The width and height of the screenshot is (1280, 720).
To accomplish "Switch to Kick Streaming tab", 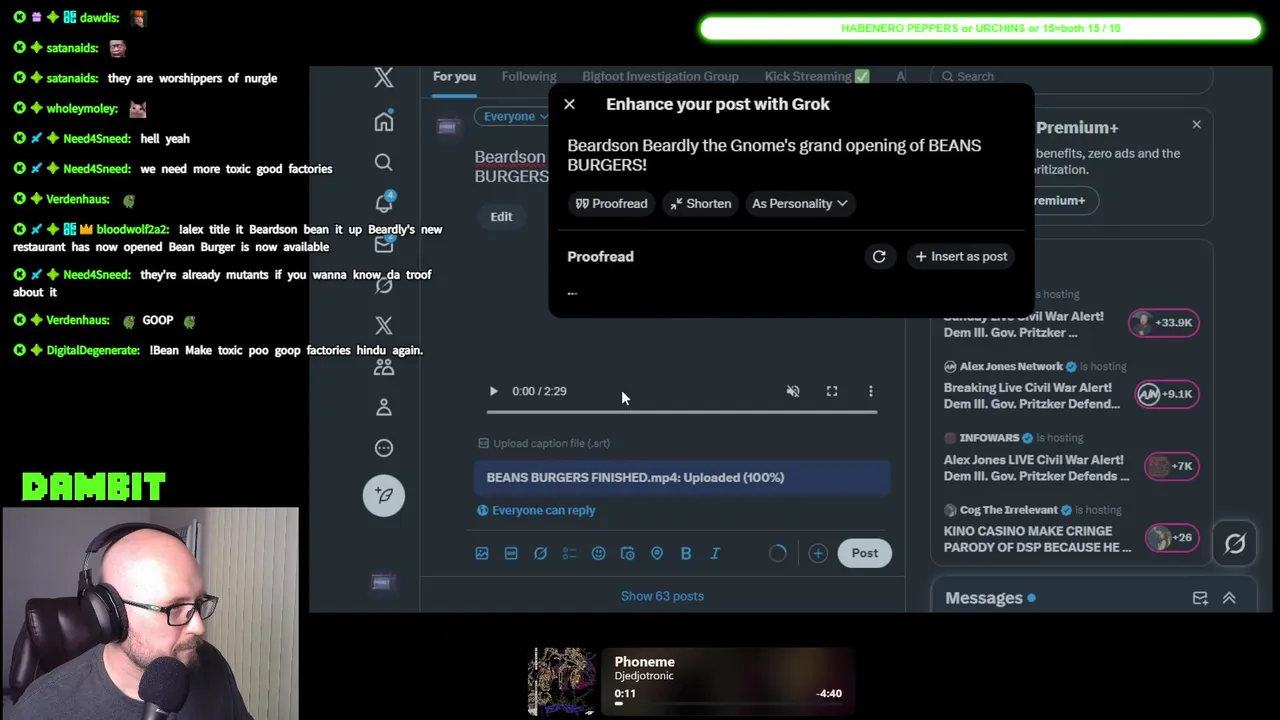I will [x=817, y=76].
